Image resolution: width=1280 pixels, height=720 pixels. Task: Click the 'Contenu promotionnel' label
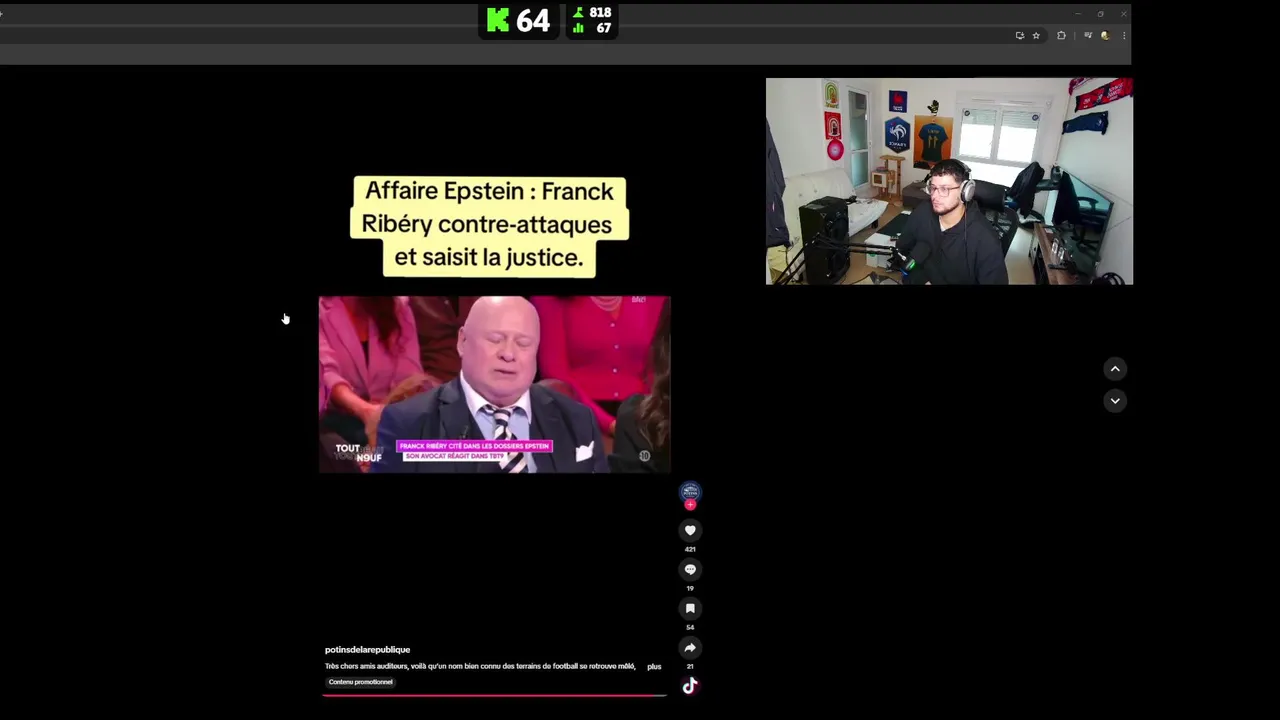361,682
